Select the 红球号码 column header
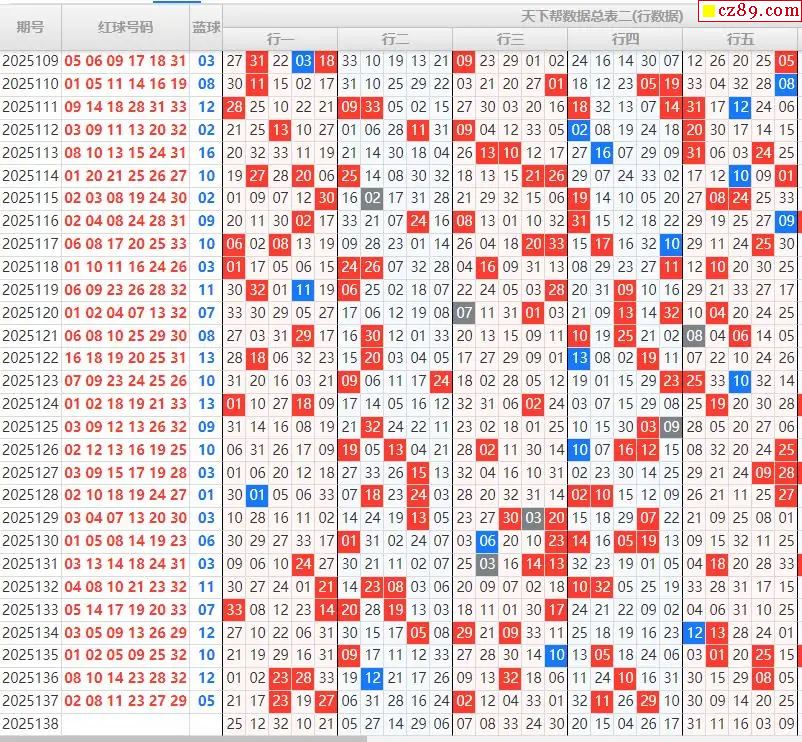802x742 pixels. point(125,27)
